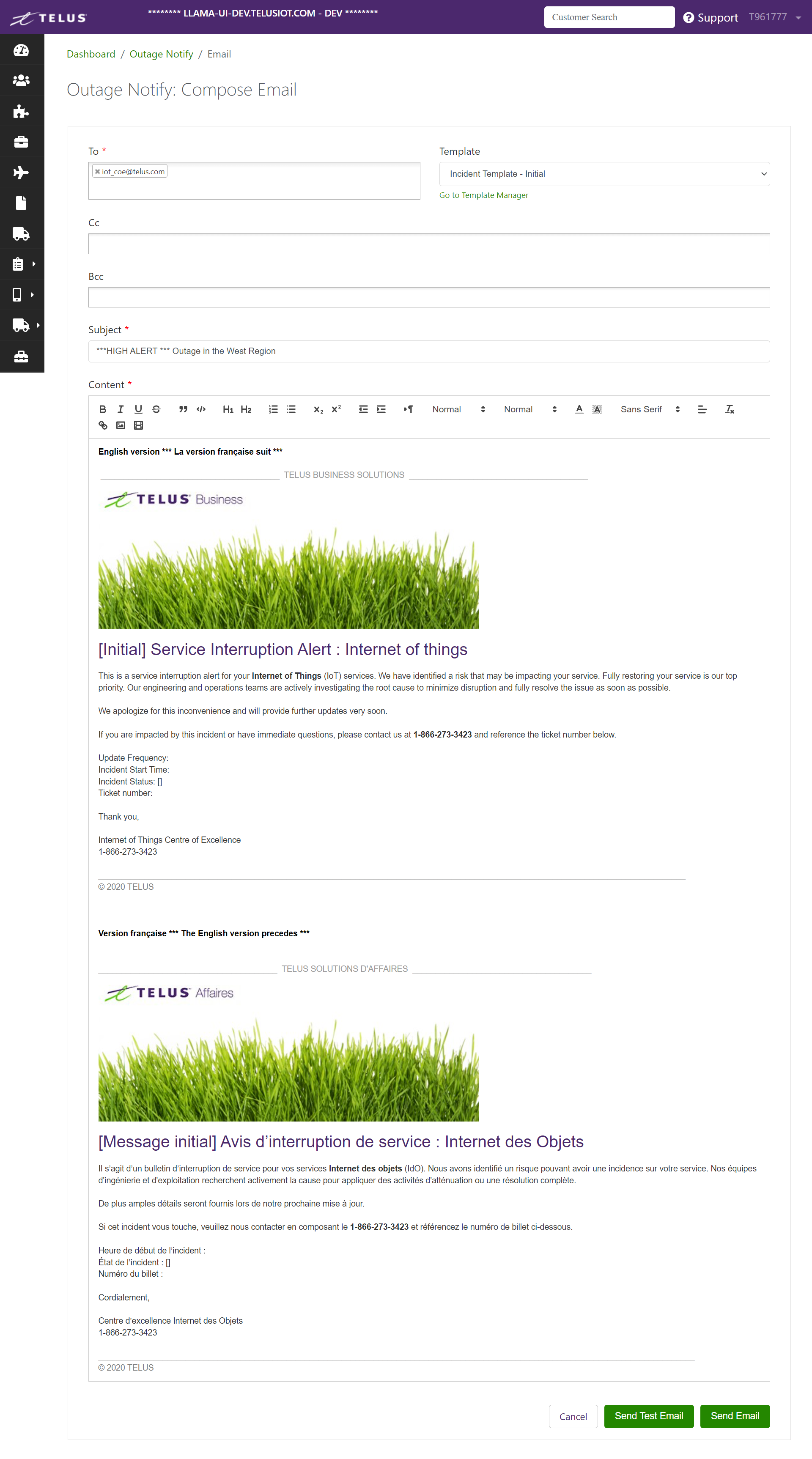This screenshot has width=812, height=1459.
Task: Toggle blockquote formatting
Action: (183, 409)
